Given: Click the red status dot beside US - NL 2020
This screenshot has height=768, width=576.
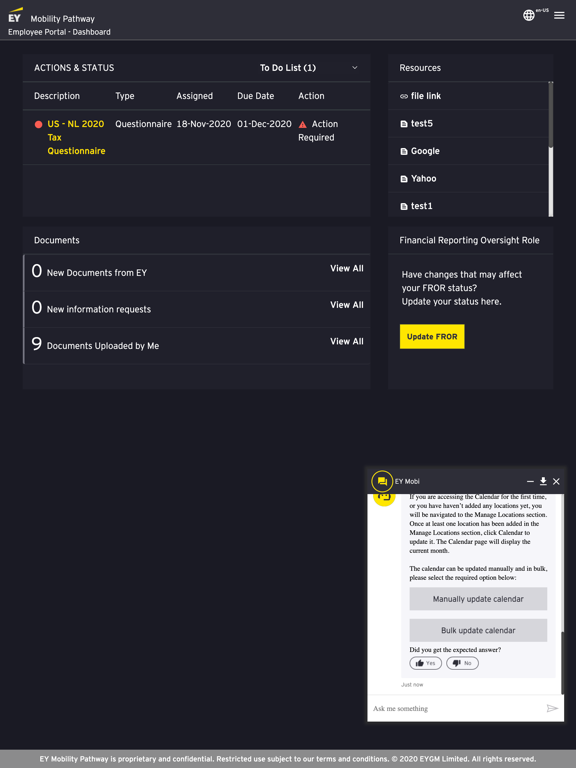Looking at the screenshot, I should click(x=38, y=124).
